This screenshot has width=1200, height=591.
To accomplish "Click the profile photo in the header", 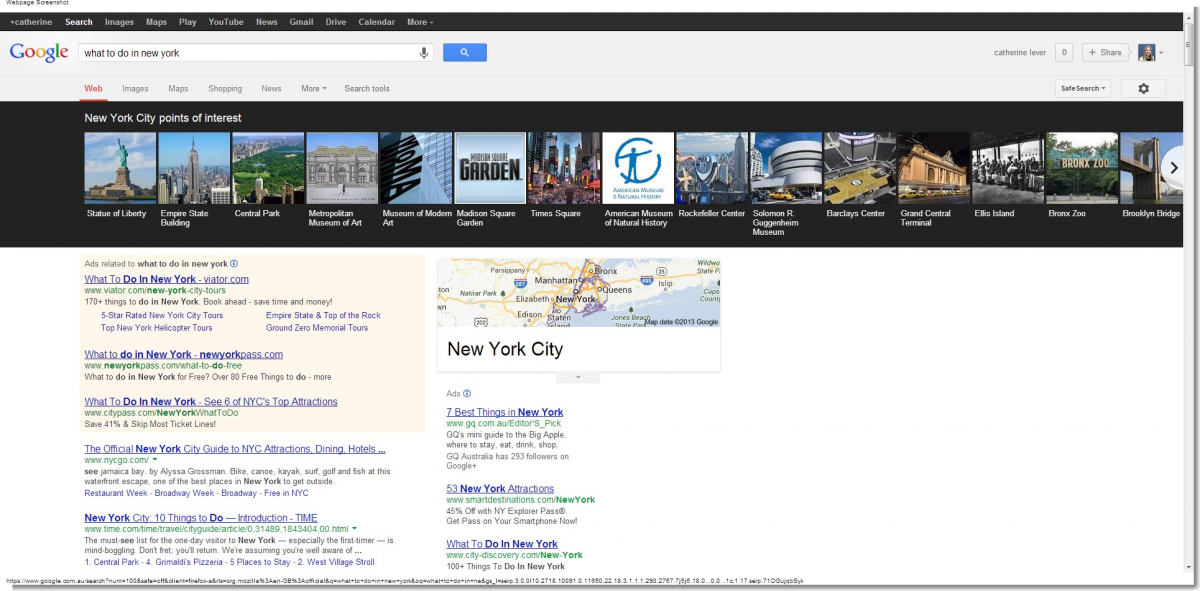I will tap(1146, 53).
